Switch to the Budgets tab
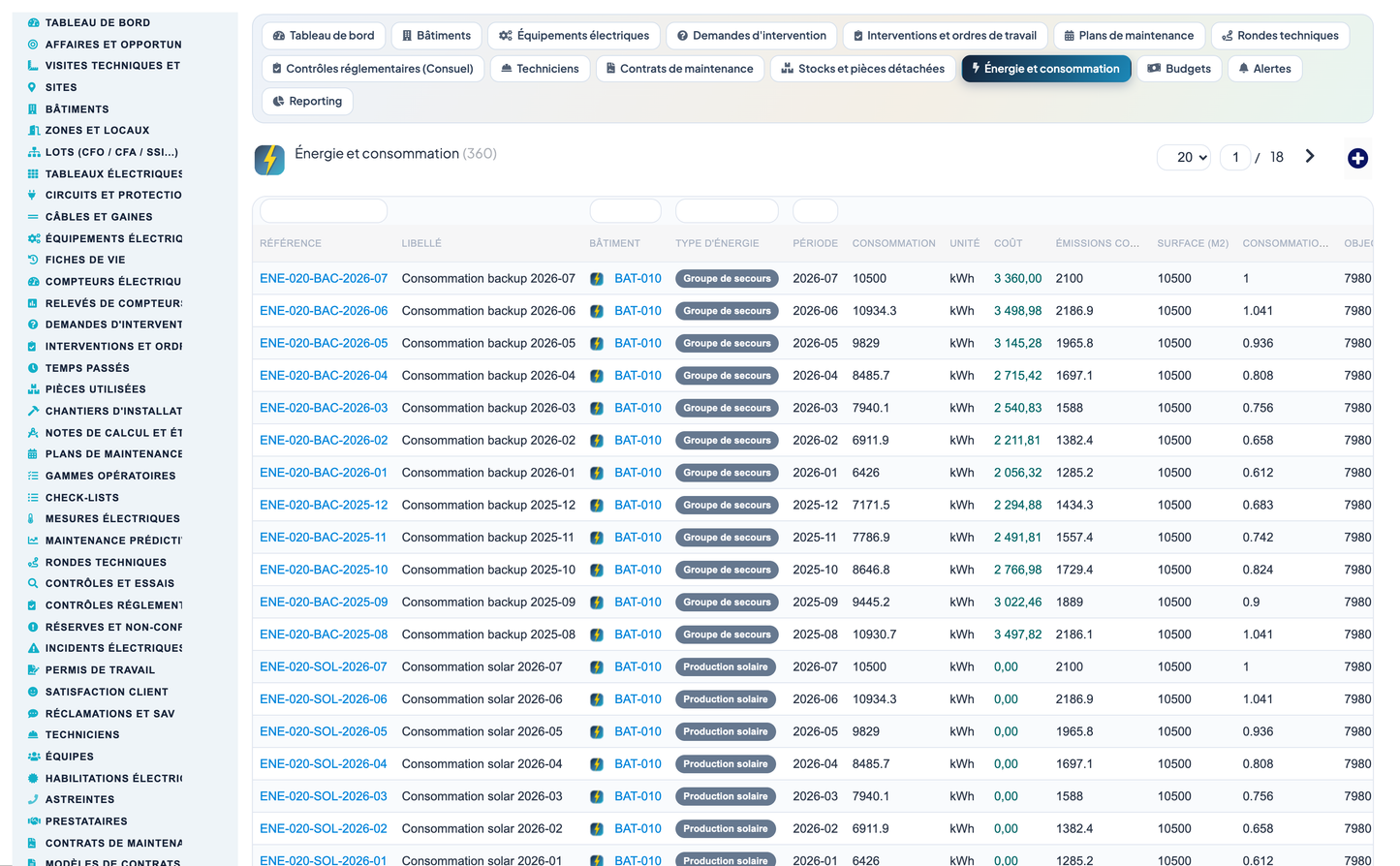The image size is (1400, 866). 1179,69
